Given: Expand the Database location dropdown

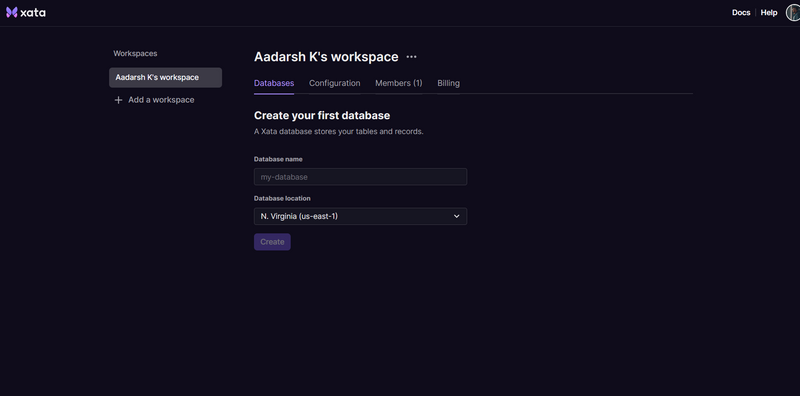Looking at the screenshot, I should coord(360,216).
